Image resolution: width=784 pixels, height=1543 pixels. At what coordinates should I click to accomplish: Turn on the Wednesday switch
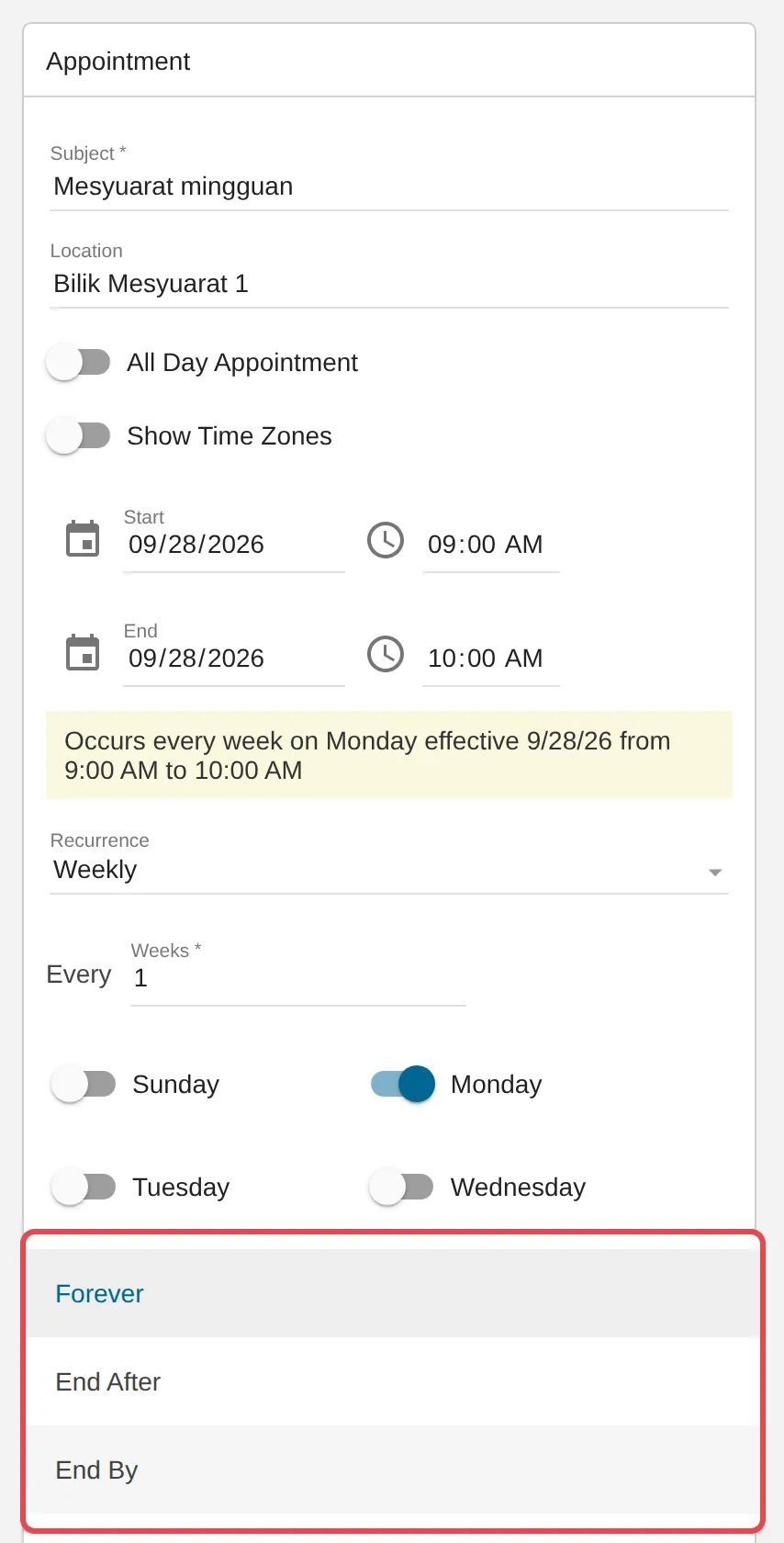click(x=402, y=1187)
